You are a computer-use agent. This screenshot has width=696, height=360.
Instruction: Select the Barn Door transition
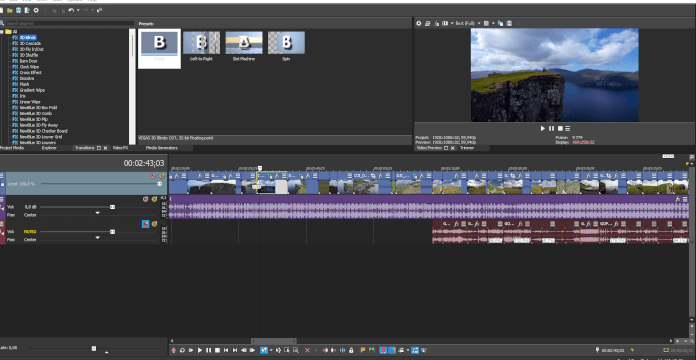(x=28, y=61)
